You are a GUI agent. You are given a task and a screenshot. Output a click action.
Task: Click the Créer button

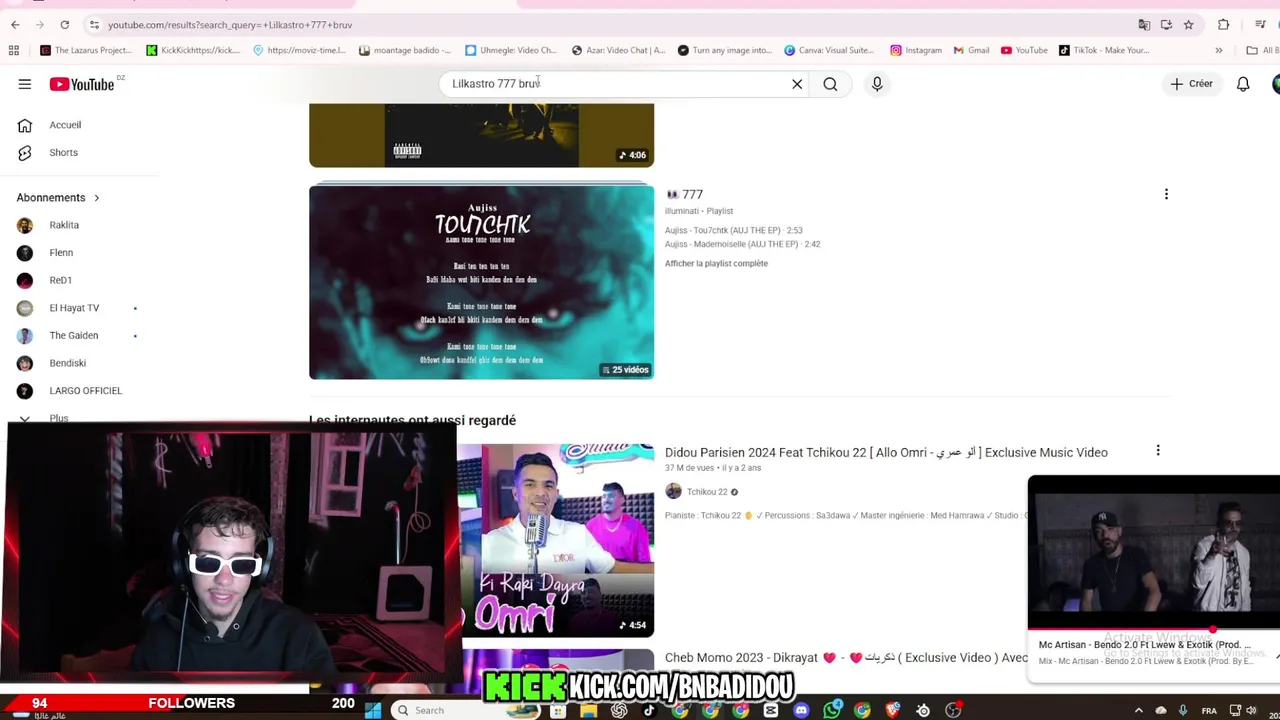(x=1192, y=84)
